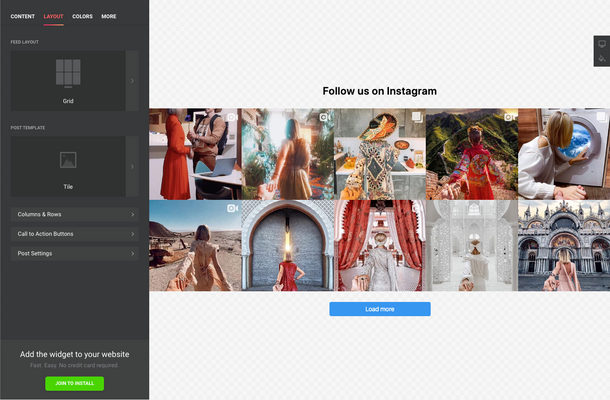The image size is (610, 400).
Task: Click the Join to Install button
Action: (x=74, y=383)
